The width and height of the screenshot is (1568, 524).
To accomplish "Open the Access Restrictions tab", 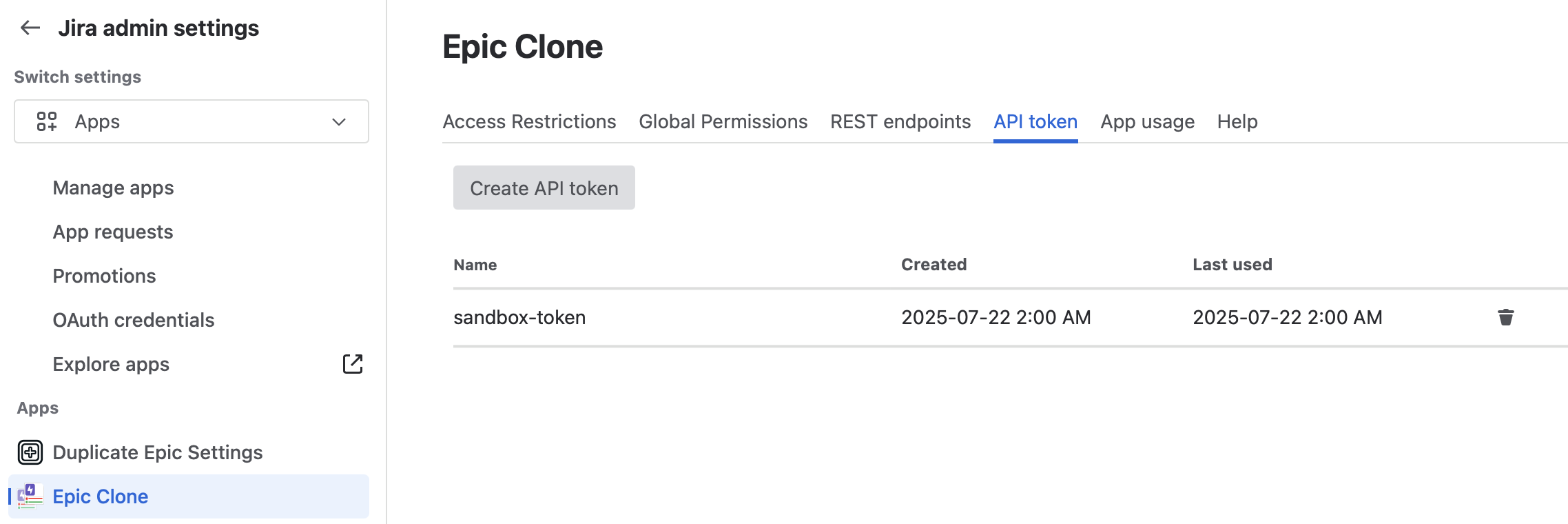I will (529, 121).
